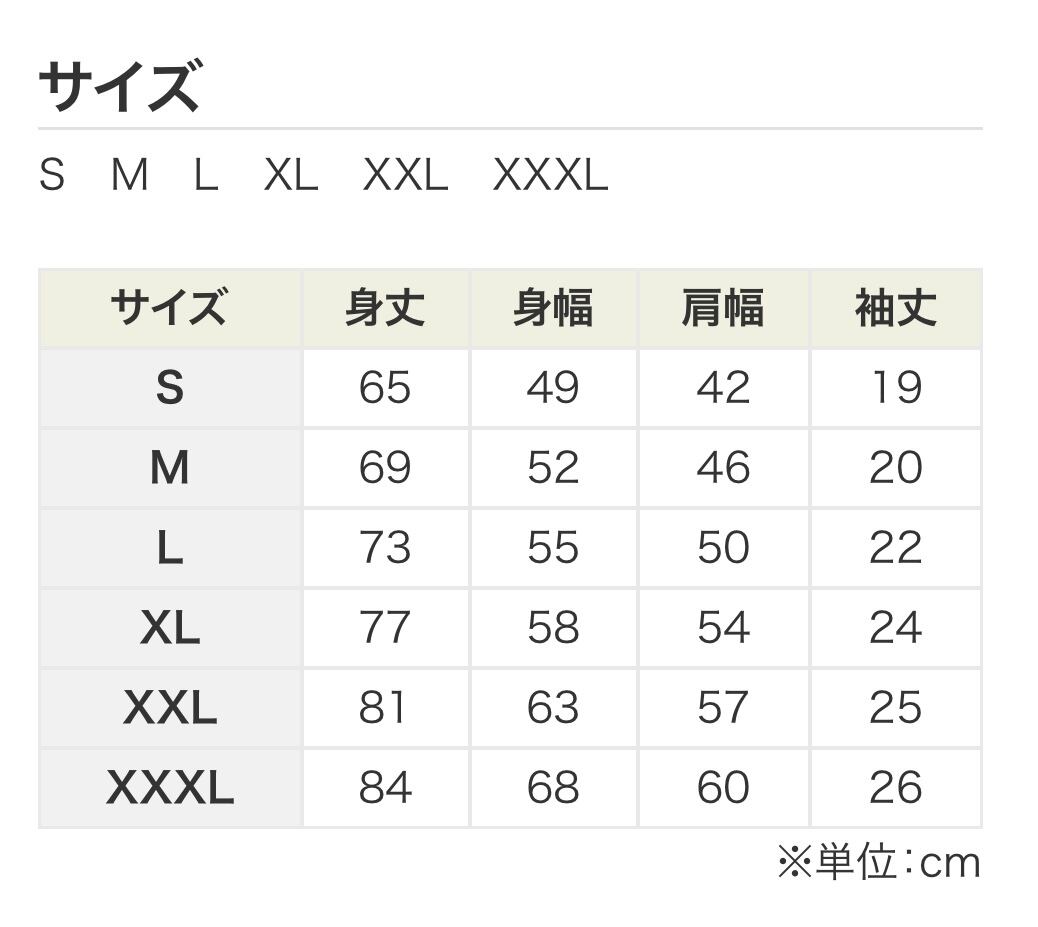Click the ※単位:cm unit note
Image resolution: width=1038 pixels, height=927 pixels.
tap(879, 863)
